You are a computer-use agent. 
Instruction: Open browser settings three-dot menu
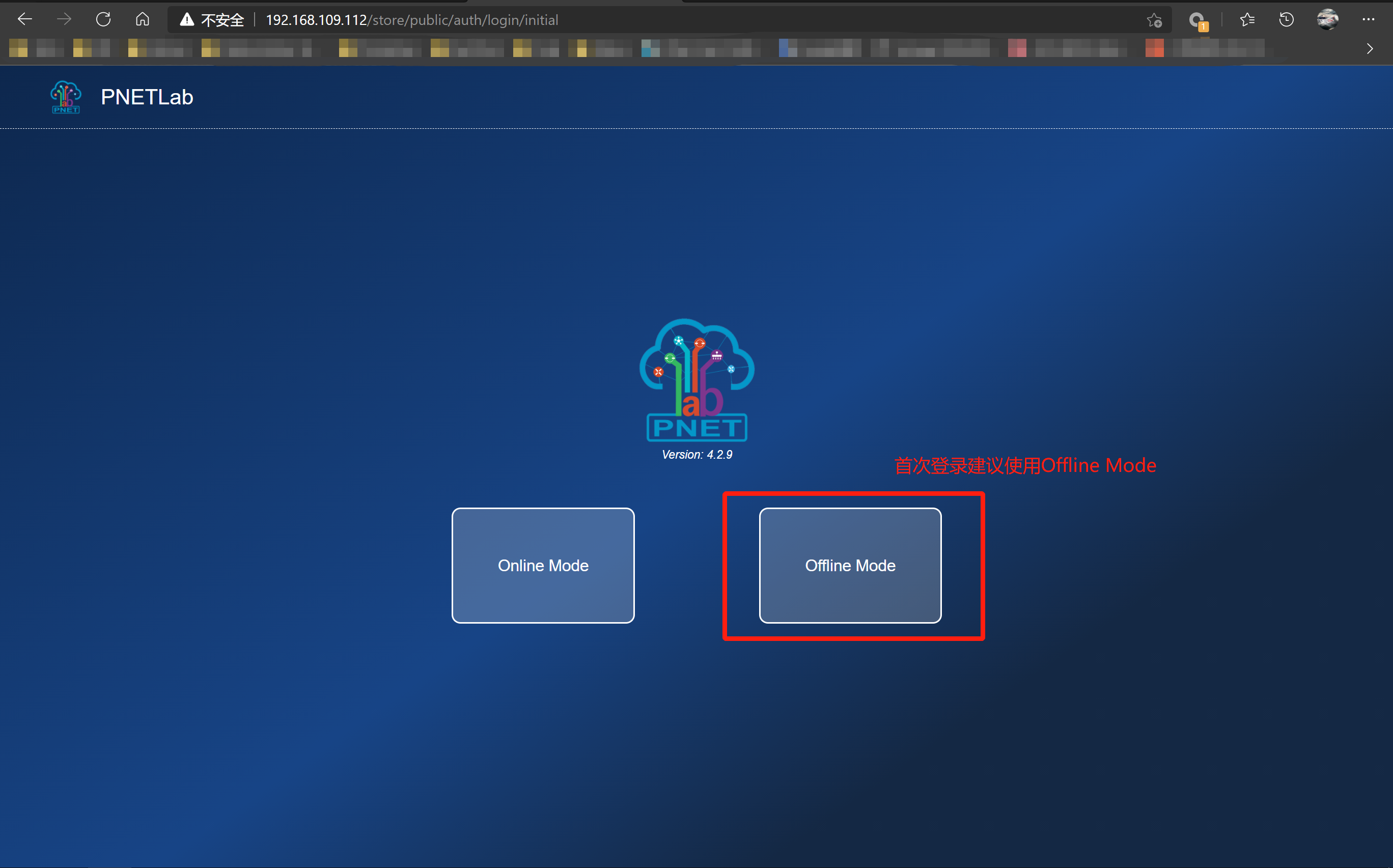tap(1369, 19)
